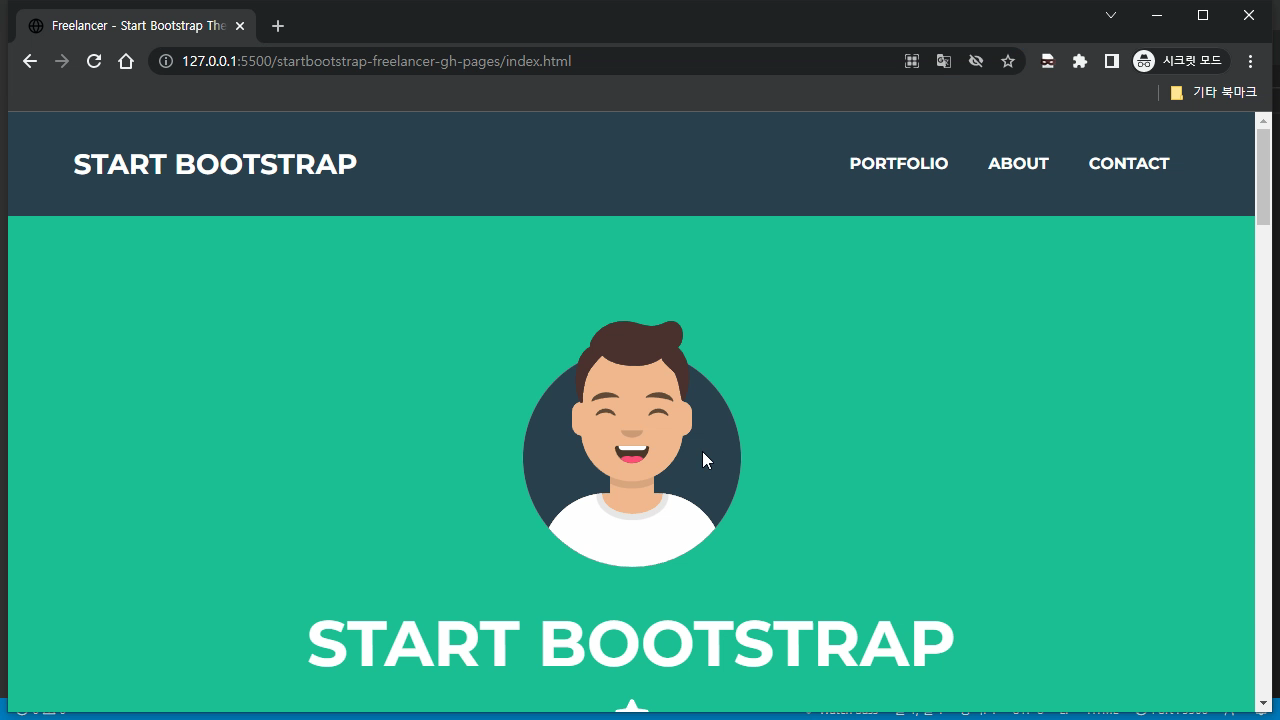
Task: Open the media control toolbar icon
Action: coord(1048,61)
